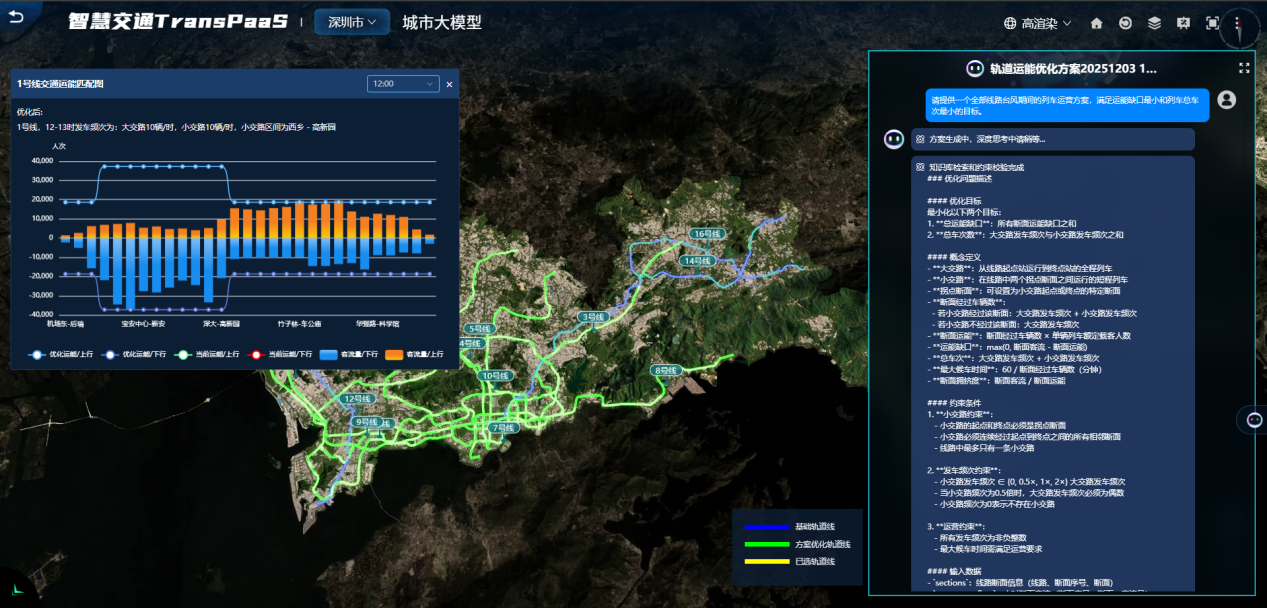Click the 8号线 map label
This screenshot has width=1267, height=608.
coord(666,370)
